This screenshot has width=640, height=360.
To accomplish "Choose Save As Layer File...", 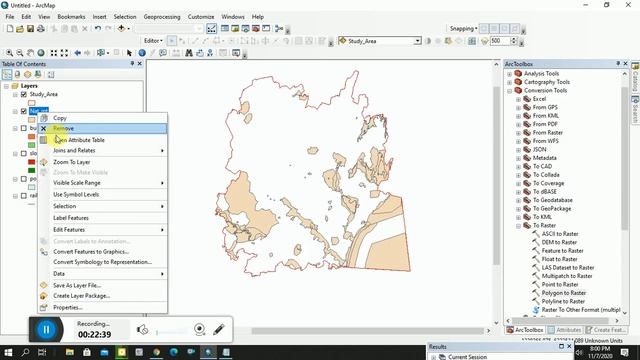I will (102, 285).
